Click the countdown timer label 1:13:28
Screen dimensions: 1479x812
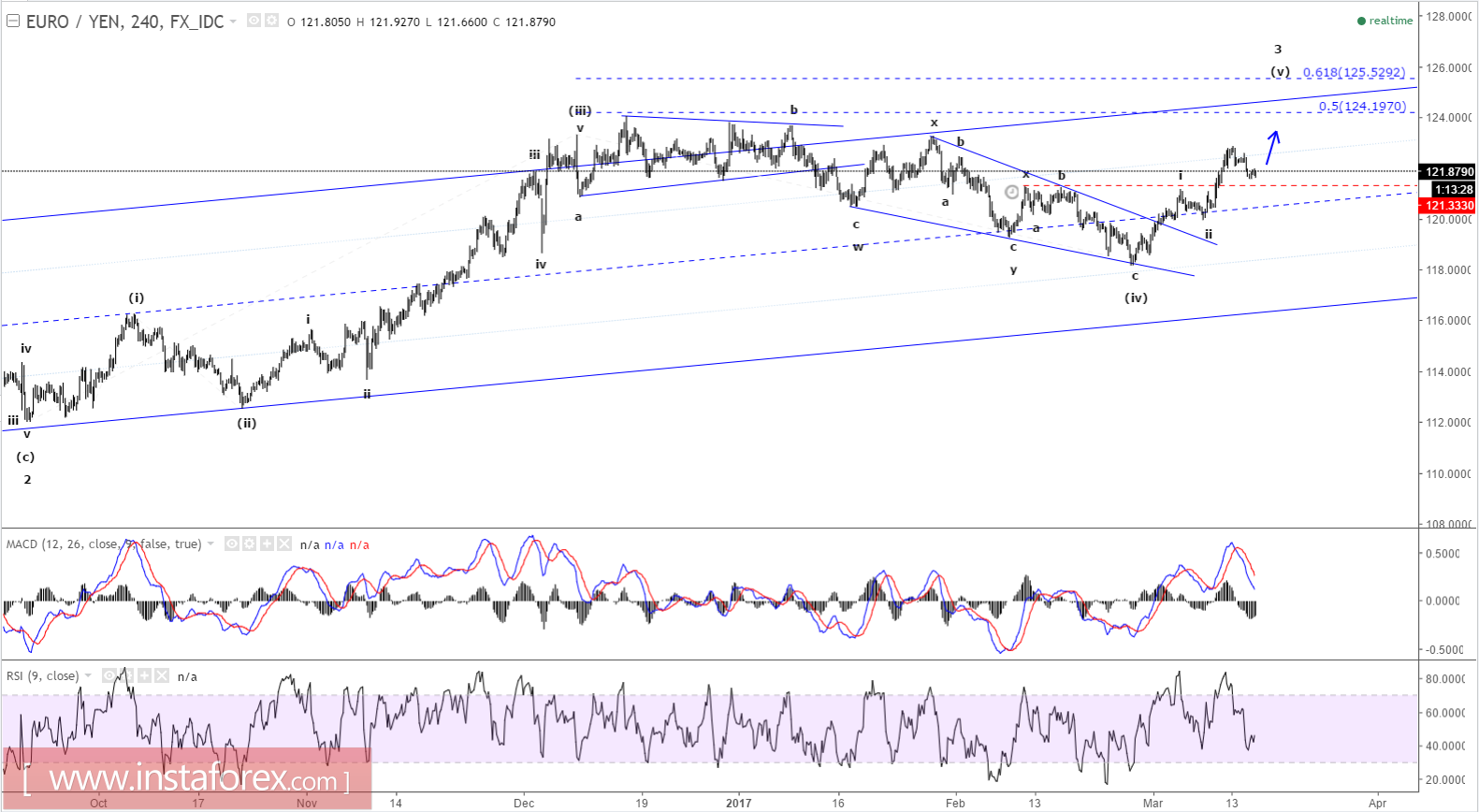click(1453, 190)
